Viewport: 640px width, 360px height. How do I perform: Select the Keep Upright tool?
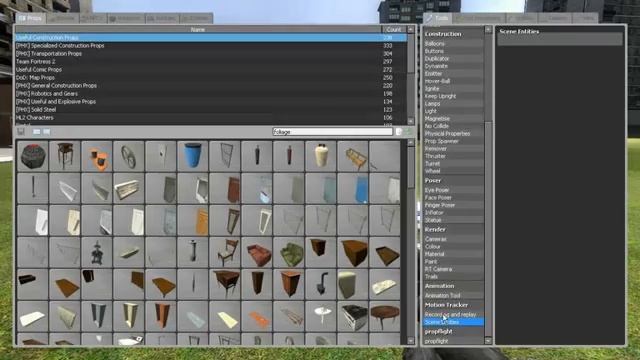(453, 96)
